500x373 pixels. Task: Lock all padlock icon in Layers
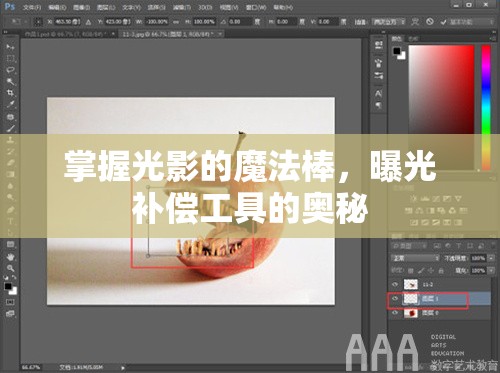(x=441, y=271)
